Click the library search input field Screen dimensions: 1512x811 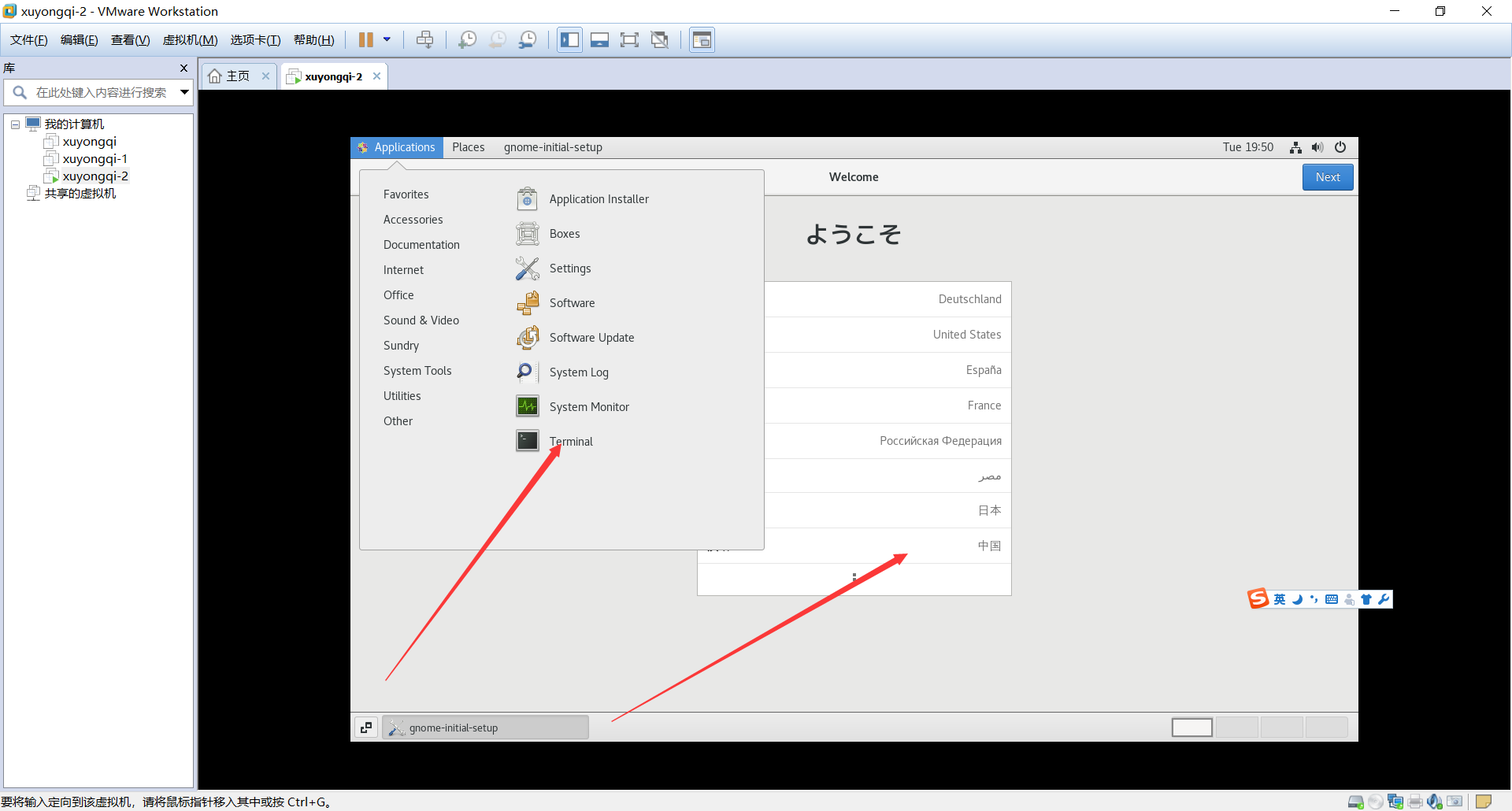click(101, 93)
